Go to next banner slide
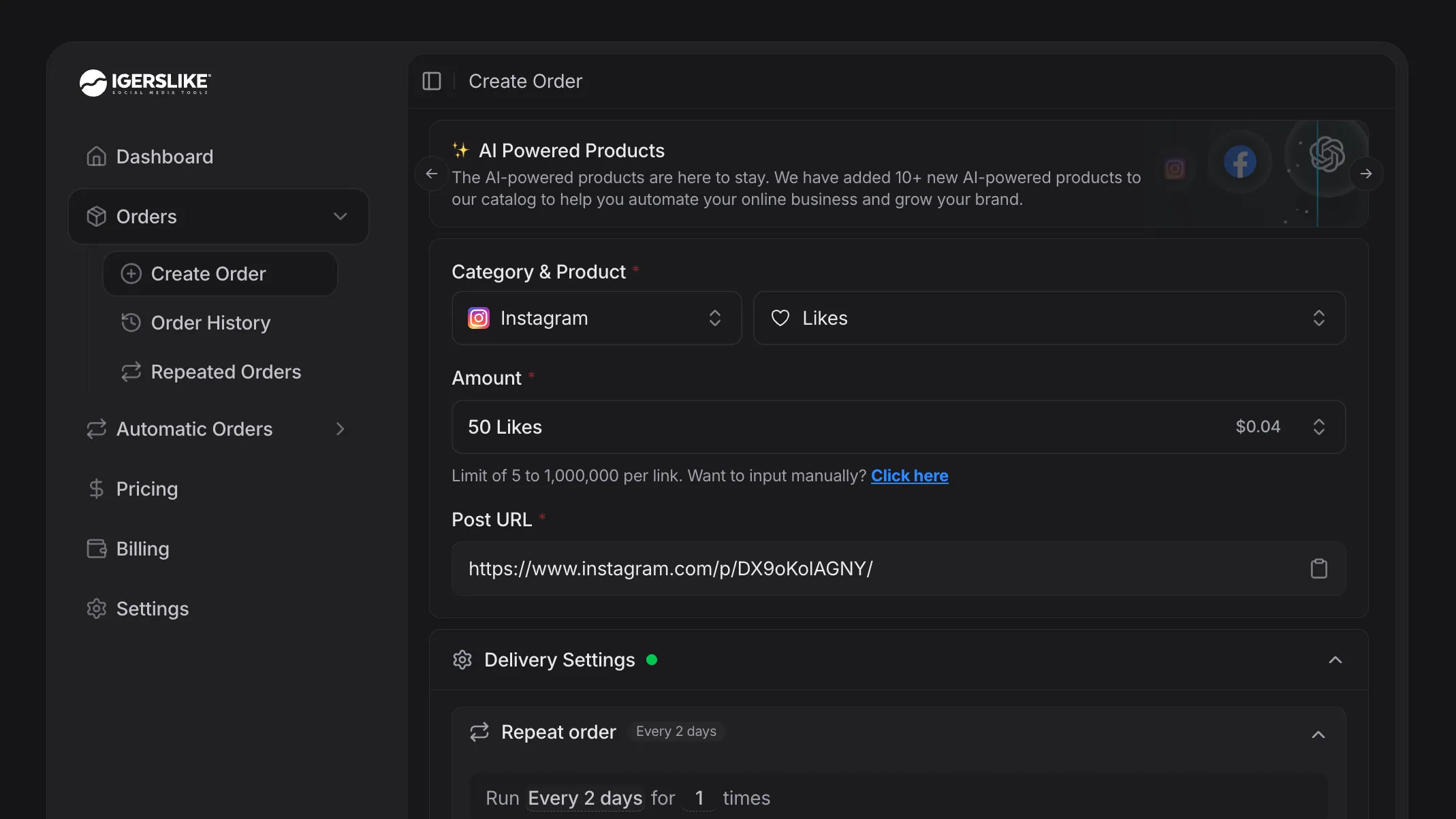Screen dimensions: 1456x819 1366,174
